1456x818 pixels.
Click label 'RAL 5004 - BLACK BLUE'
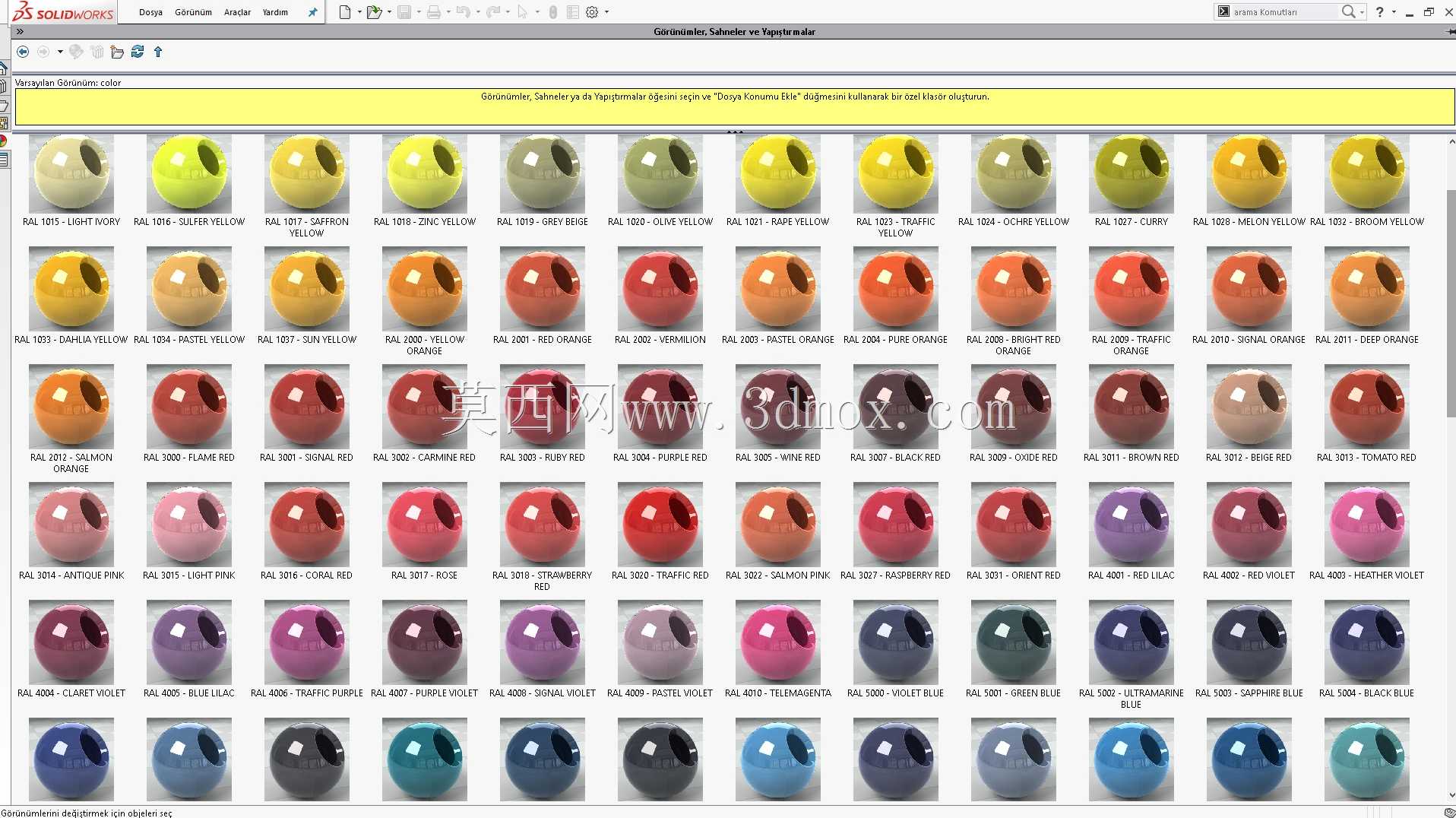(1367, 693)
